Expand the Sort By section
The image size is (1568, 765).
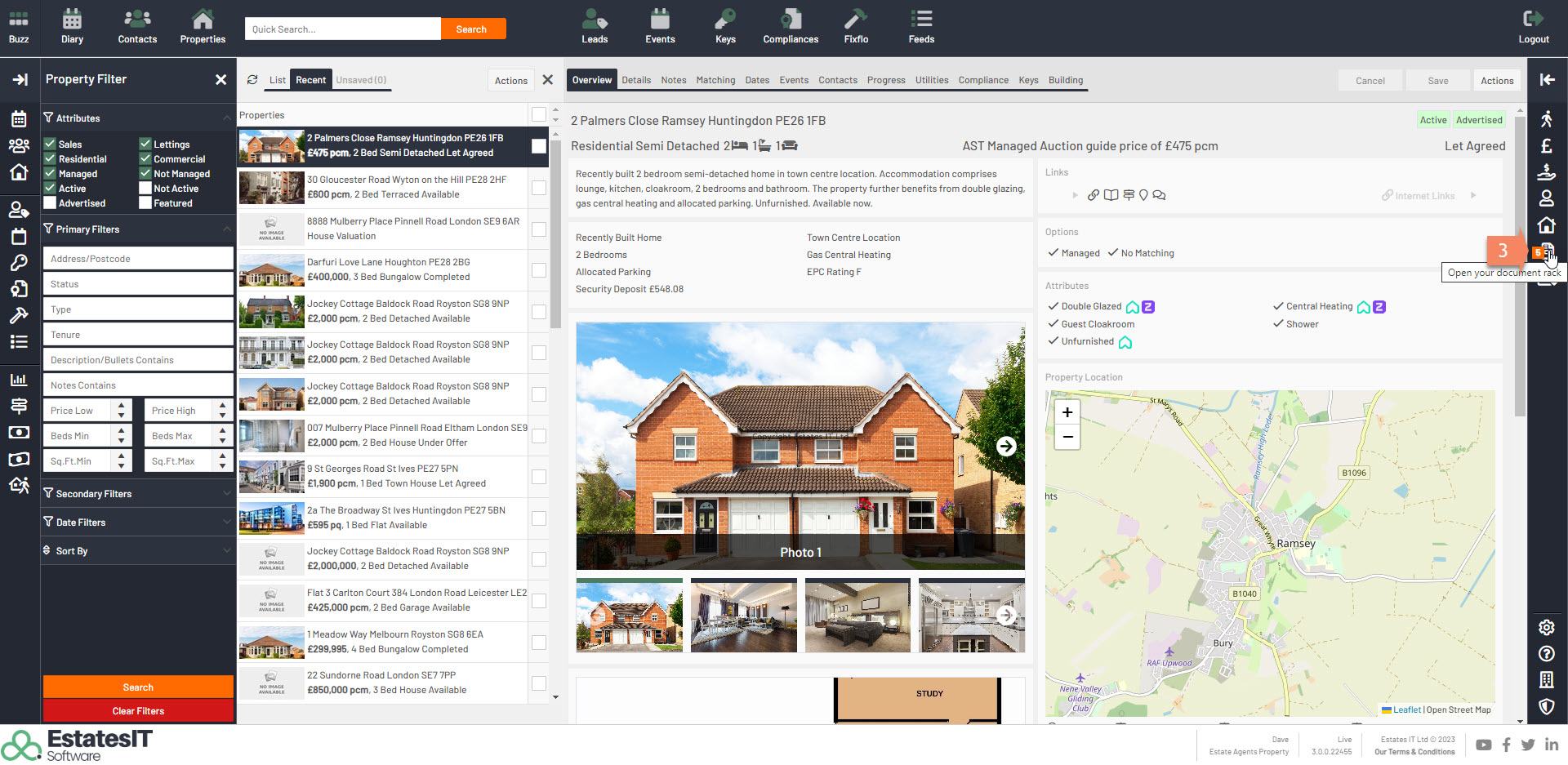137,551
